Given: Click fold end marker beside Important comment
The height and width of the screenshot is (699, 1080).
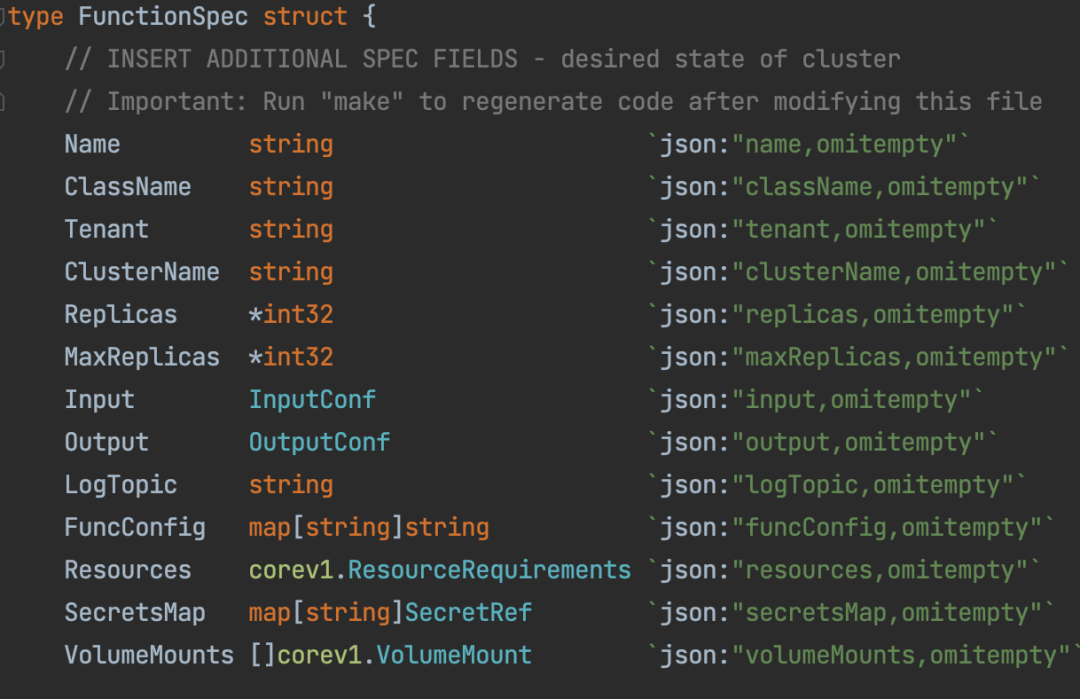Looking at the screenshot, I should pos(3,101).
